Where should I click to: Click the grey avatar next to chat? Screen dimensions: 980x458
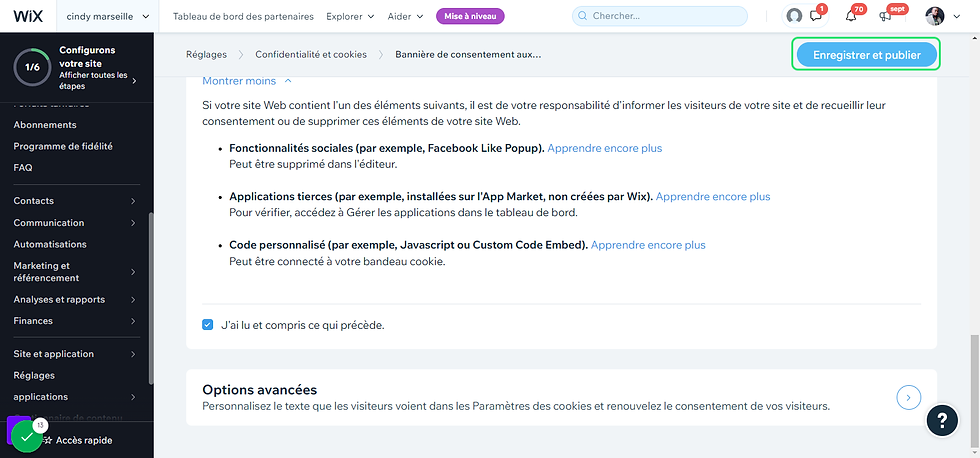(x=794, y=16)
